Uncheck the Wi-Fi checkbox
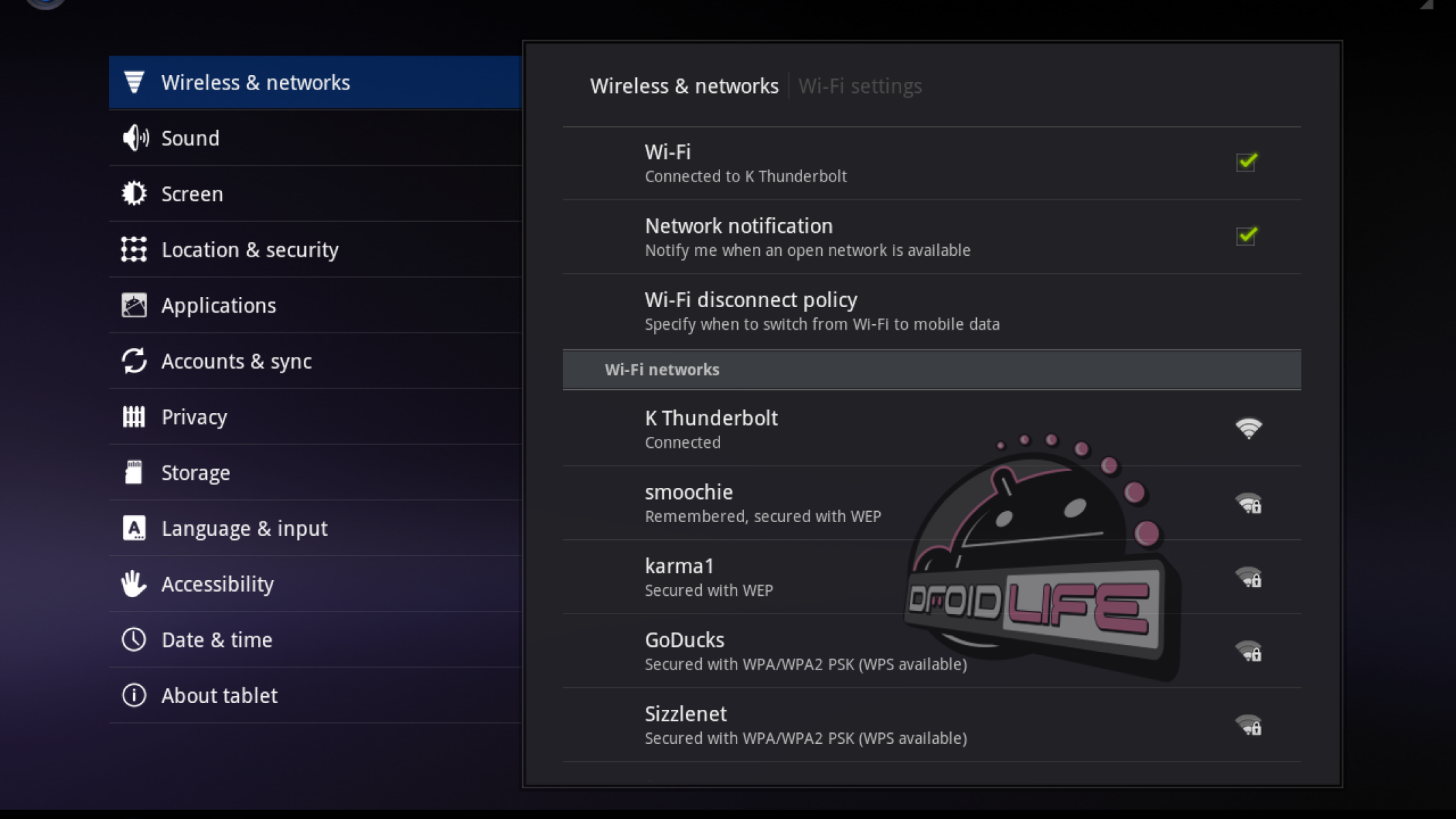1456x819 pixels. click(x=1246, y=162)
